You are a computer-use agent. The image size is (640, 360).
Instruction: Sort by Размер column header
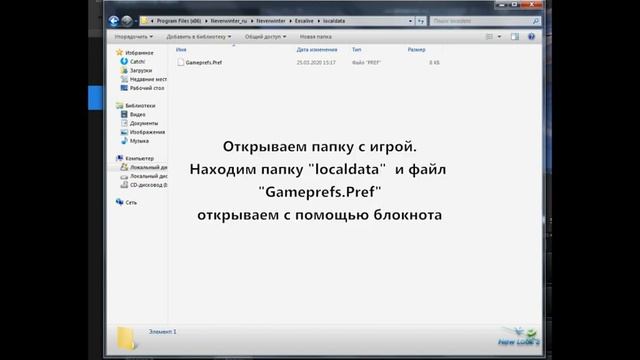(416, 49)
